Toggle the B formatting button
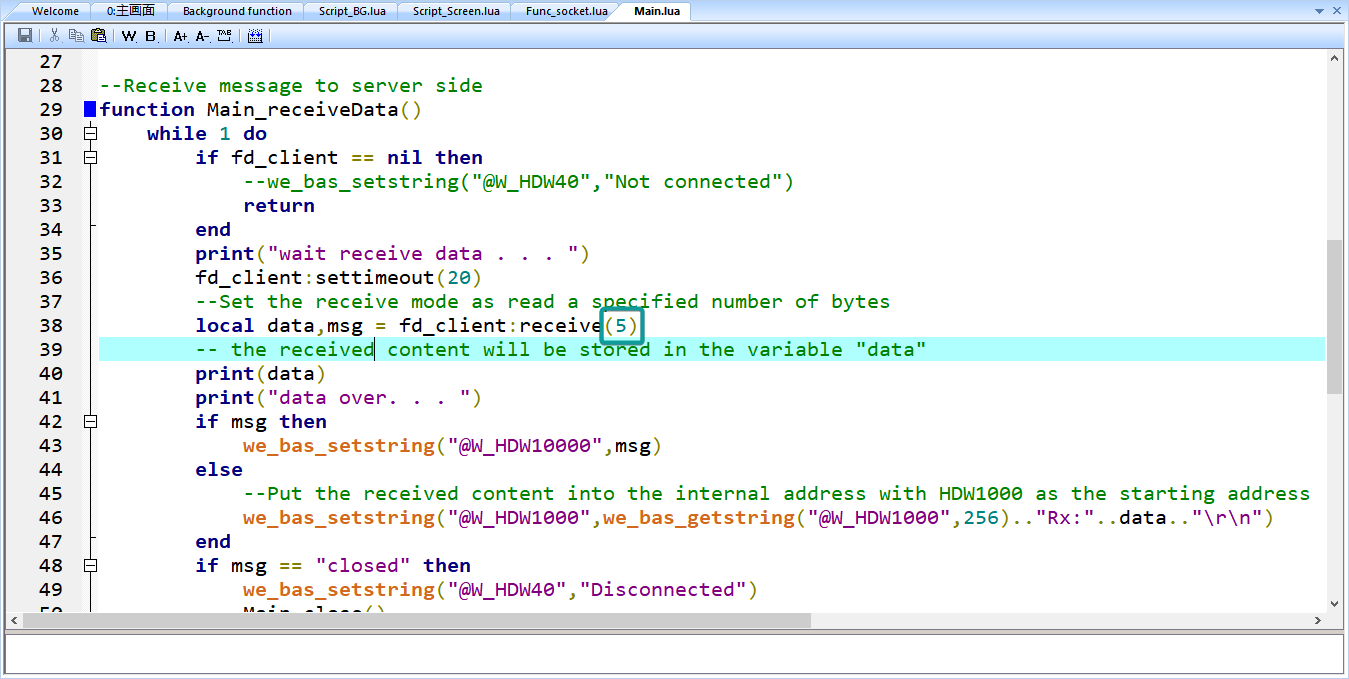This screenshot has height=679, width=1349. (151, 35)
